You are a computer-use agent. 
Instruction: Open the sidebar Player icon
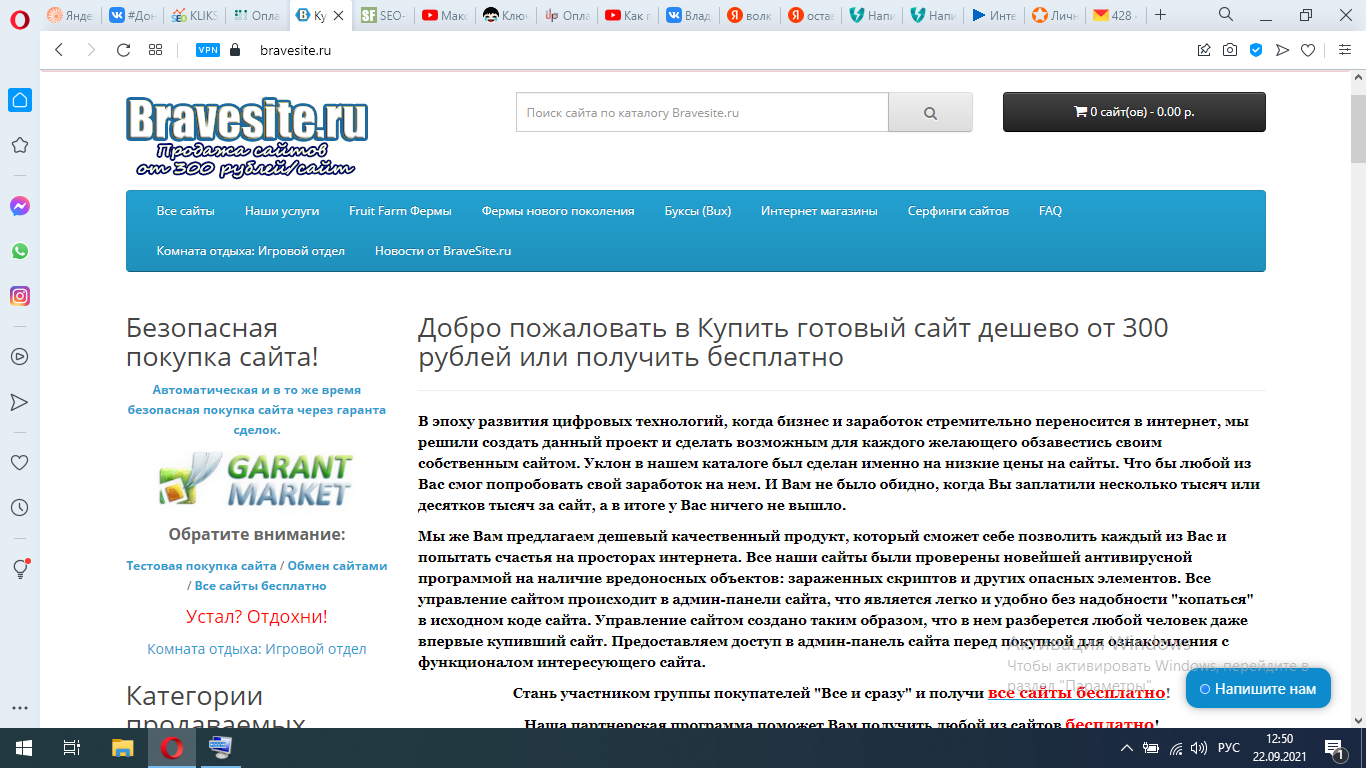(19, 356)
